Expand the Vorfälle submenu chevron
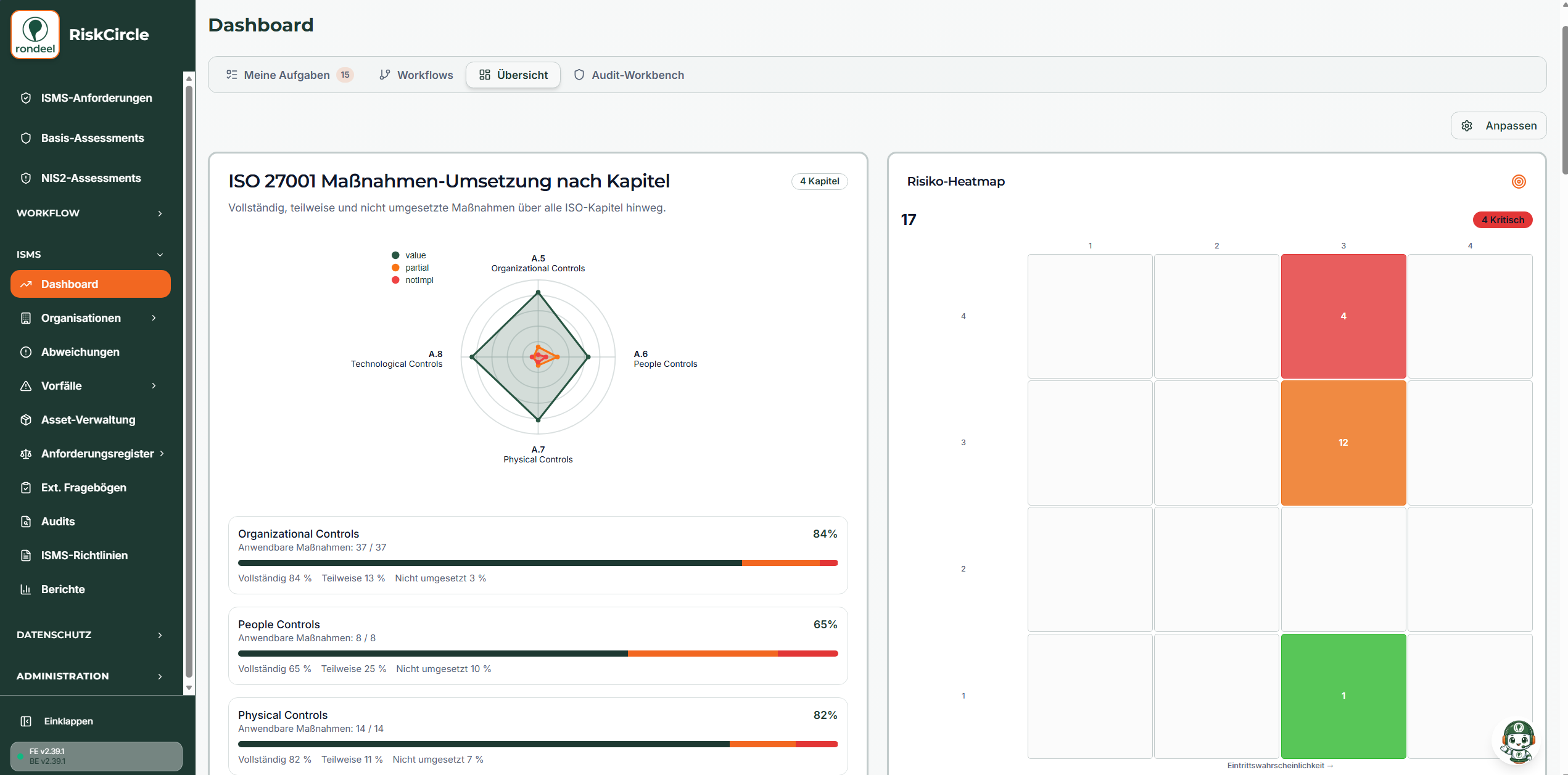The width and height of the screenshot is (1568, 775). pyautogui.click(x=154, y=386)
